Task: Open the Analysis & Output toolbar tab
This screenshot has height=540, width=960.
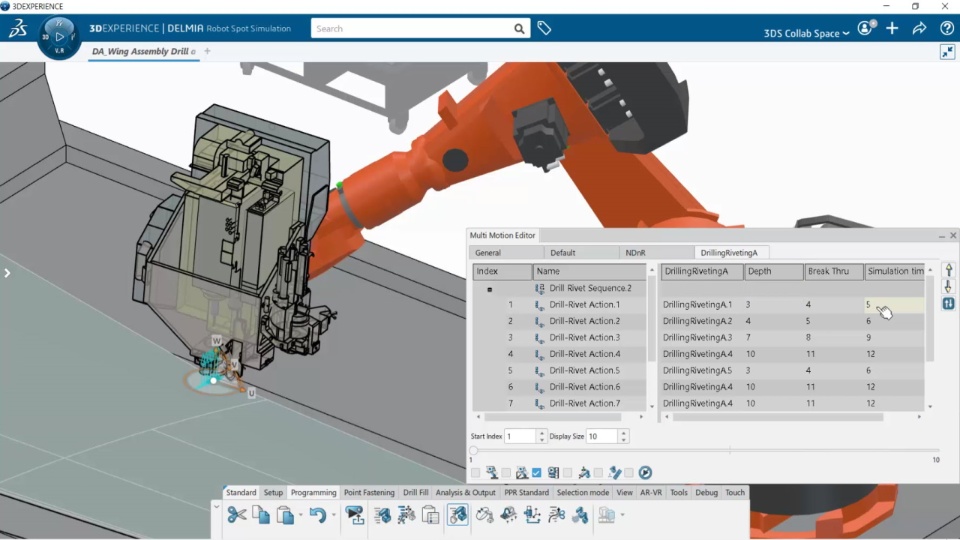Action: point(465,492)
